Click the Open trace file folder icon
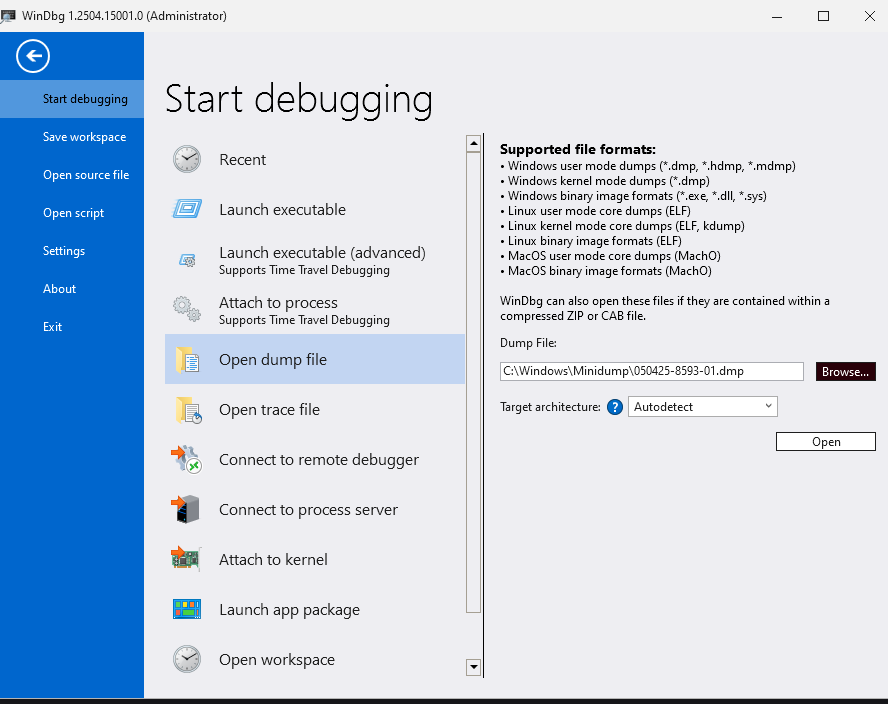Screen dimensions: 888x704 [188, 410]
